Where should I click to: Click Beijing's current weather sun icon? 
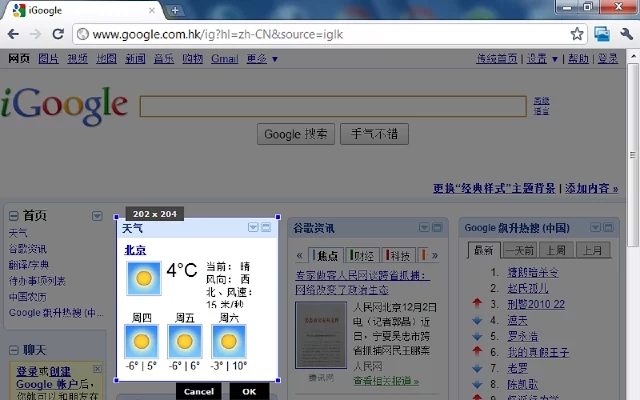[143, 277]
